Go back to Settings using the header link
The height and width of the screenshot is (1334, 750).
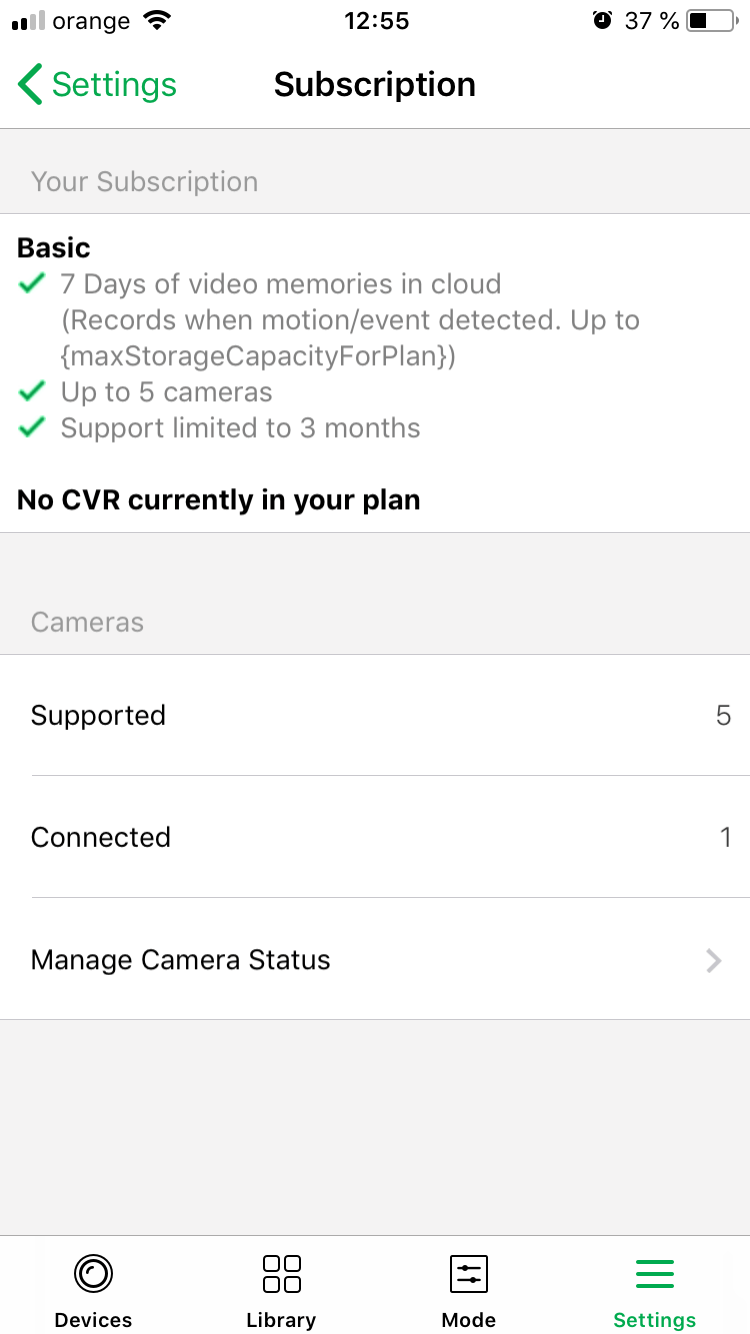click(x=114, y=85)
